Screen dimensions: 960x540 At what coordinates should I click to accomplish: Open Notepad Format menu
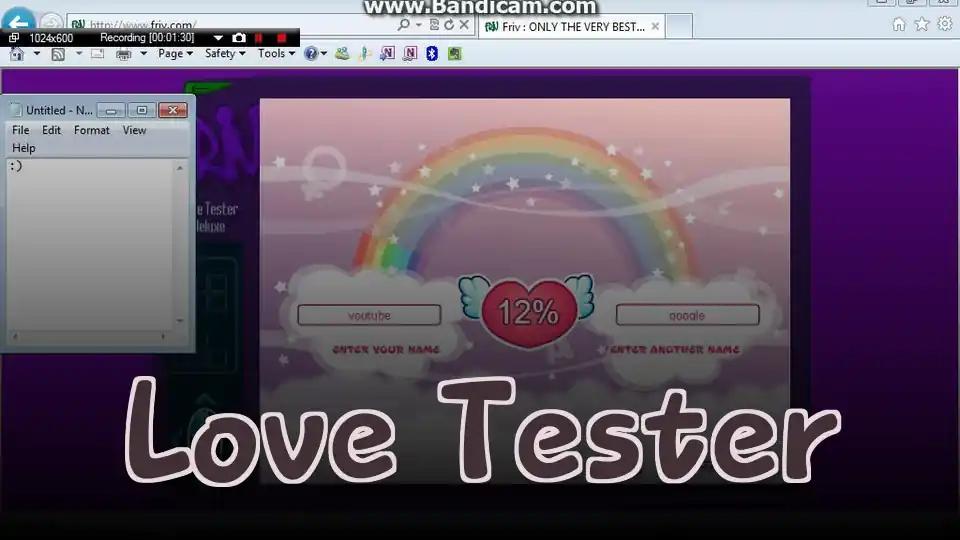pyautogui.click(x=92, y=130)
